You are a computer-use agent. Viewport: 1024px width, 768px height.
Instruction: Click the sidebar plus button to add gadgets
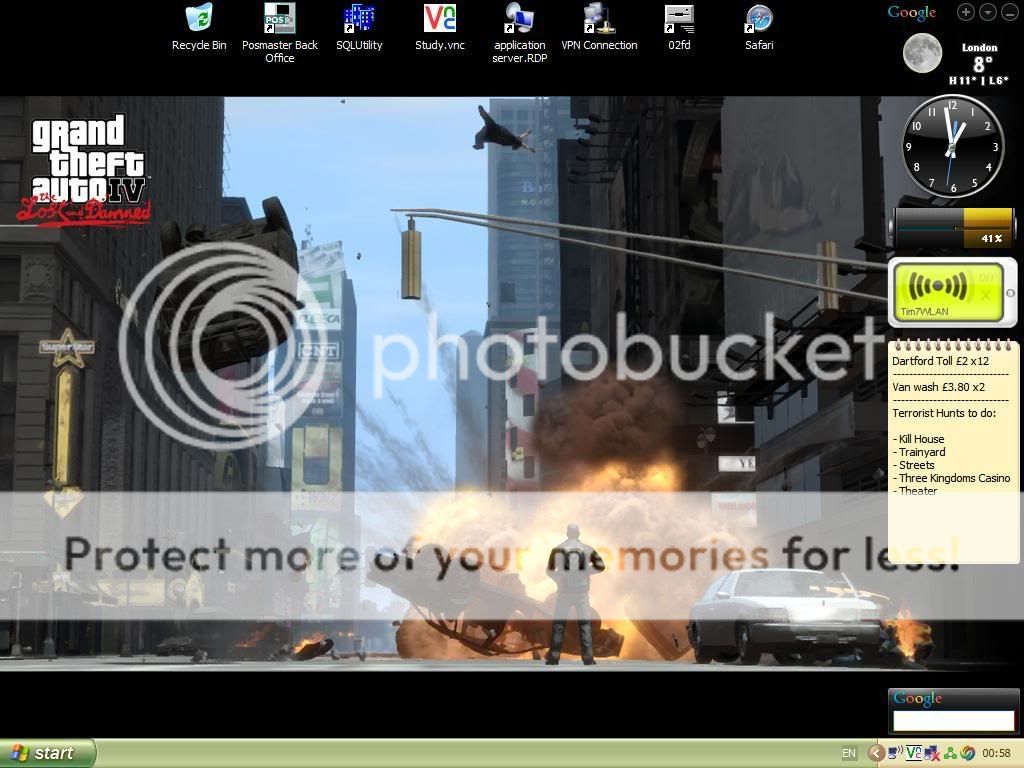(965, 12)
